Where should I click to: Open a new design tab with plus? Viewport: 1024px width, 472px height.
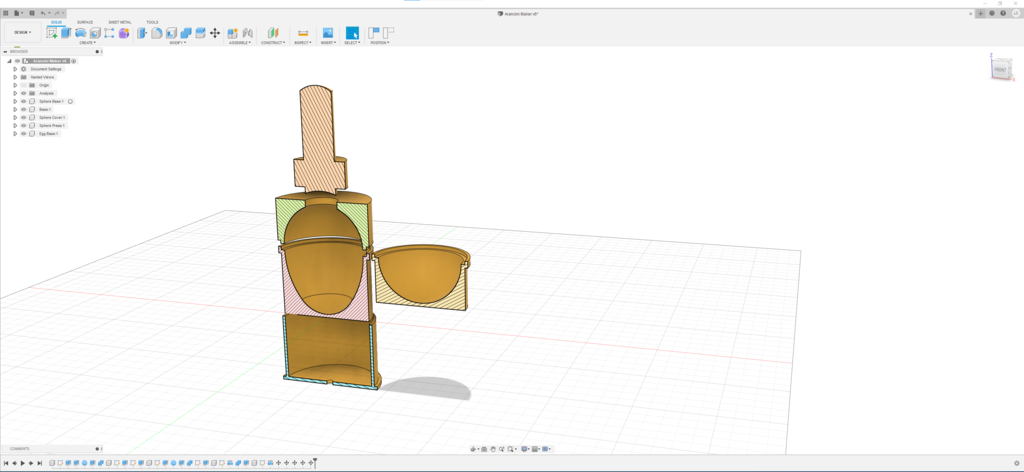pos(980,13)
